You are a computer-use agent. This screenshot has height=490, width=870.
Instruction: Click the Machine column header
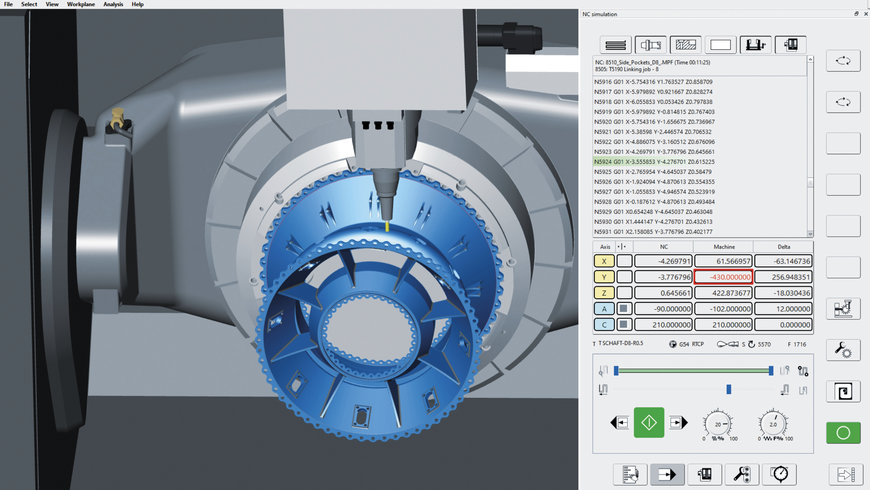[724, 247]
